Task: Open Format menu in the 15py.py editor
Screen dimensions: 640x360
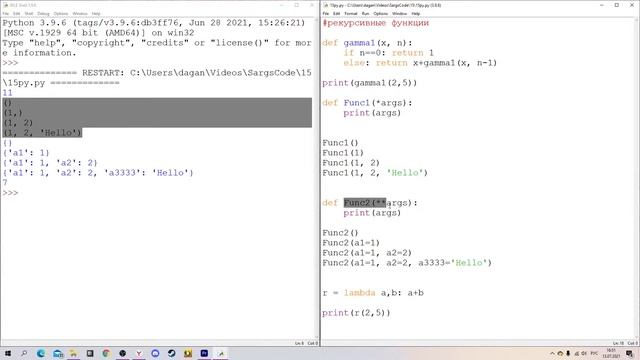Action: [351, 13]
